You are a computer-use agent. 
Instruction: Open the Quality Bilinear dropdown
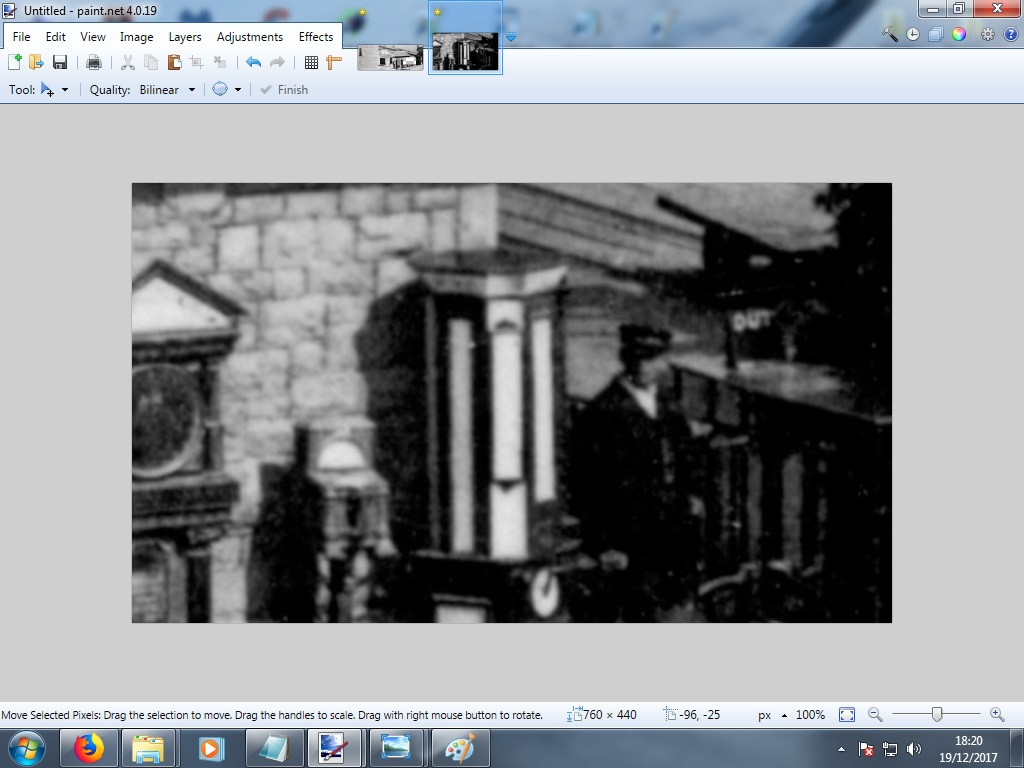166,89
